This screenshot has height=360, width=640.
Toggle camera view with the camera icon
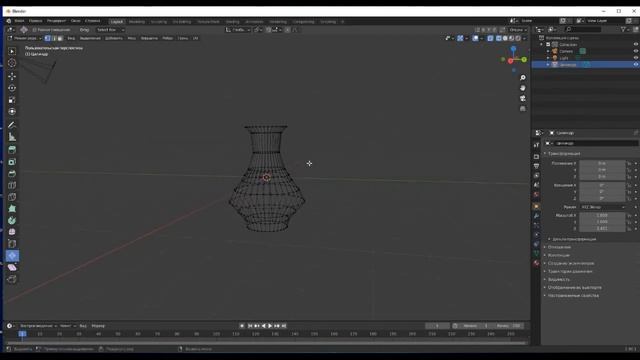522,98
